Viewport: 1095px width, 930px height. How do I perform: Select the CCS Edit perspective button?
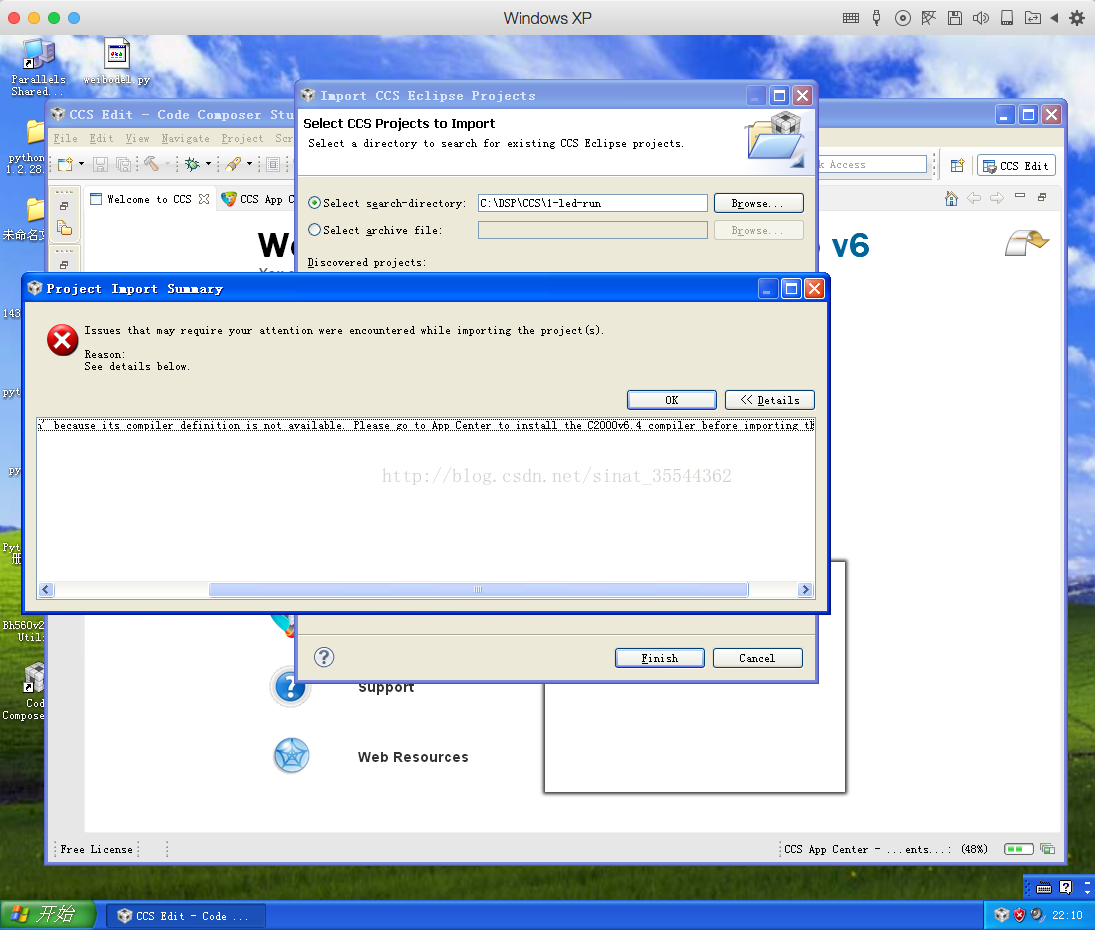[1016, 165]
